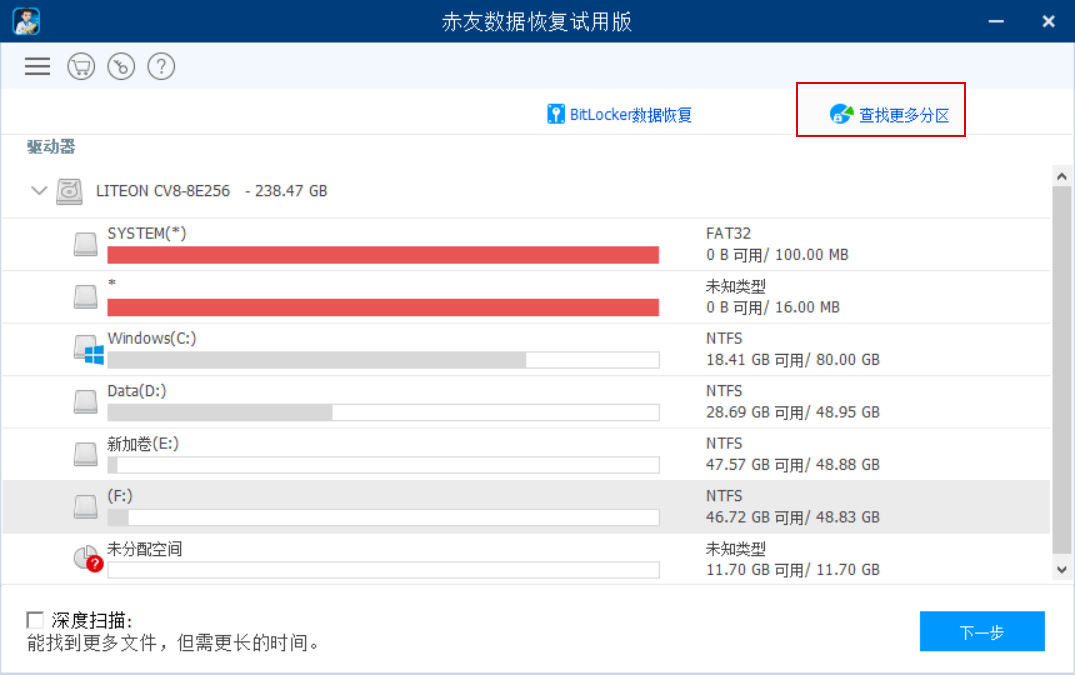Click the shopping cart purchase icon
Image resolution: width=1075 pixels, height=675 pixels.
point(81,66)
